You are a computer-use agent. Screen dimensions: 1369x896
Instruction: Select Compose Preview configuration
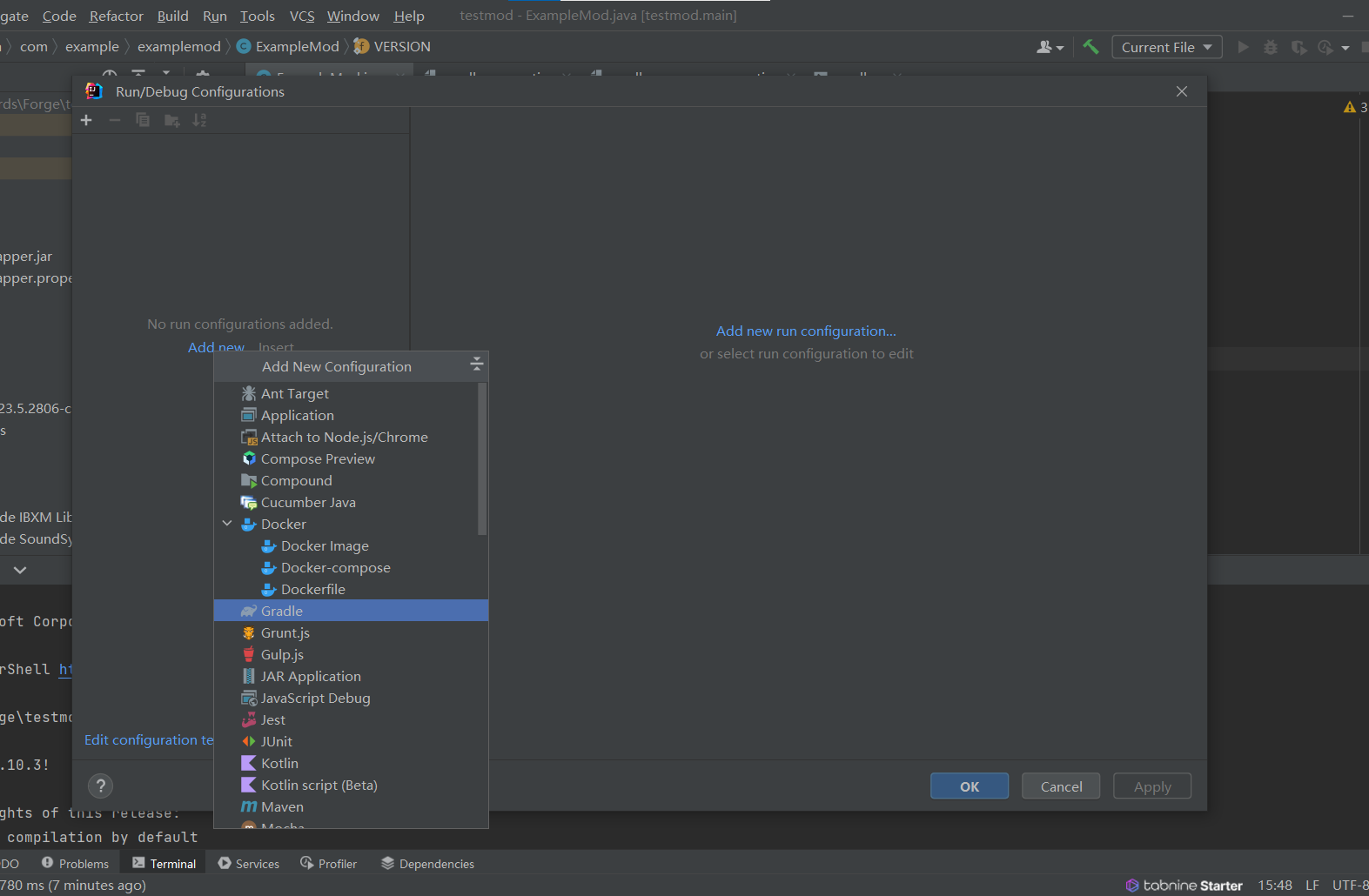tap(351, 458)
